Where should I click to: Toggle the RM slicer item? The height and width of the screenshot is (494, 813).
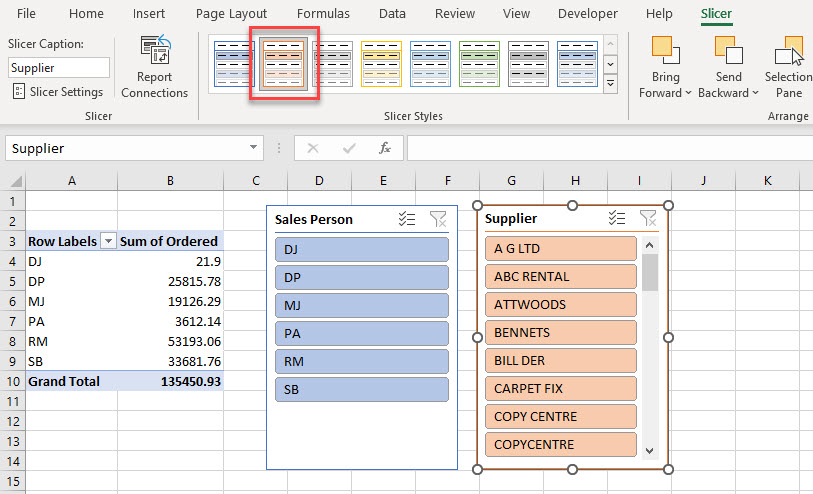(361, 362)
